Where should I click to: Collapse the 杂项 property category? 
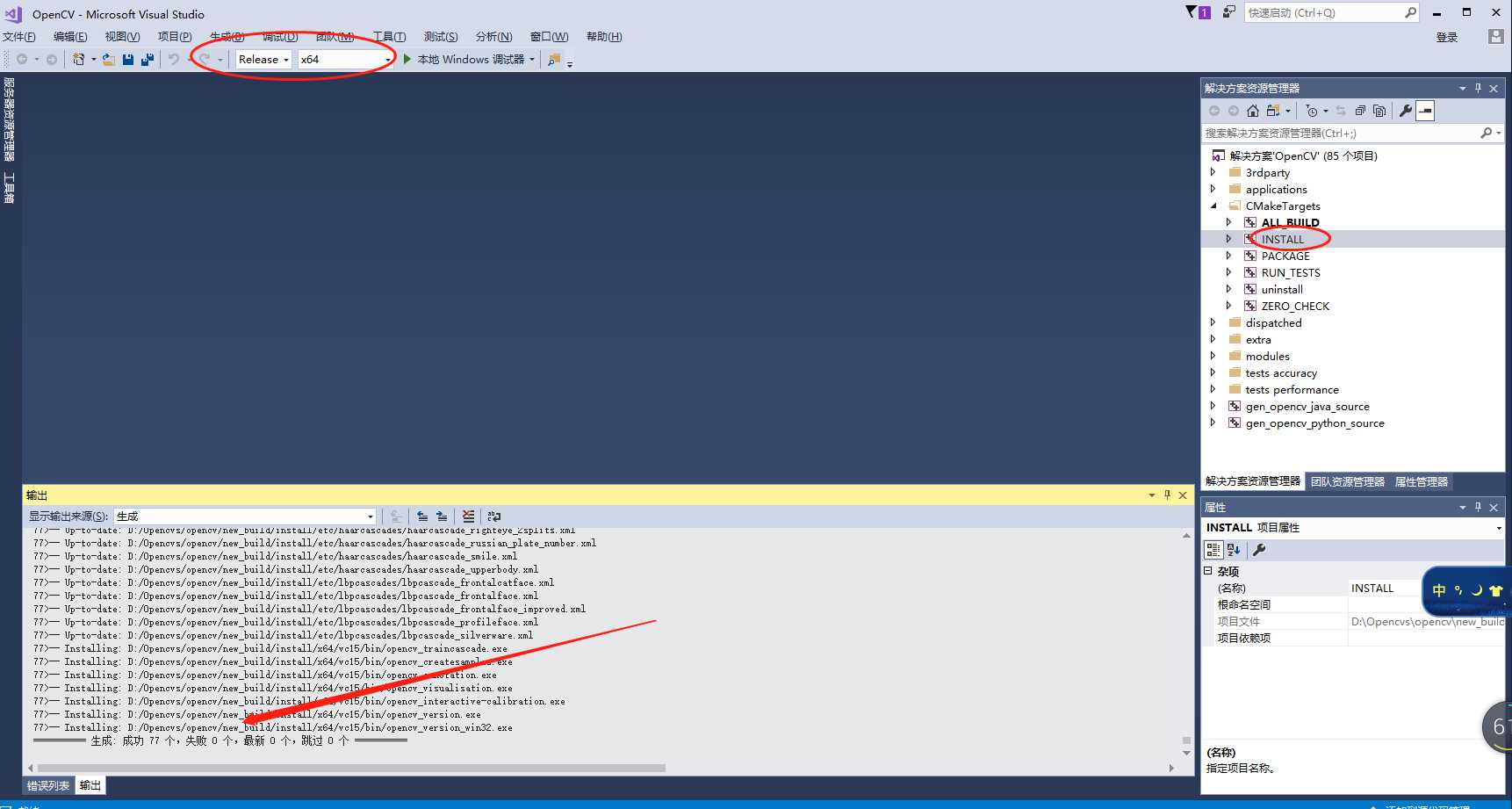tap(1208, 571)
